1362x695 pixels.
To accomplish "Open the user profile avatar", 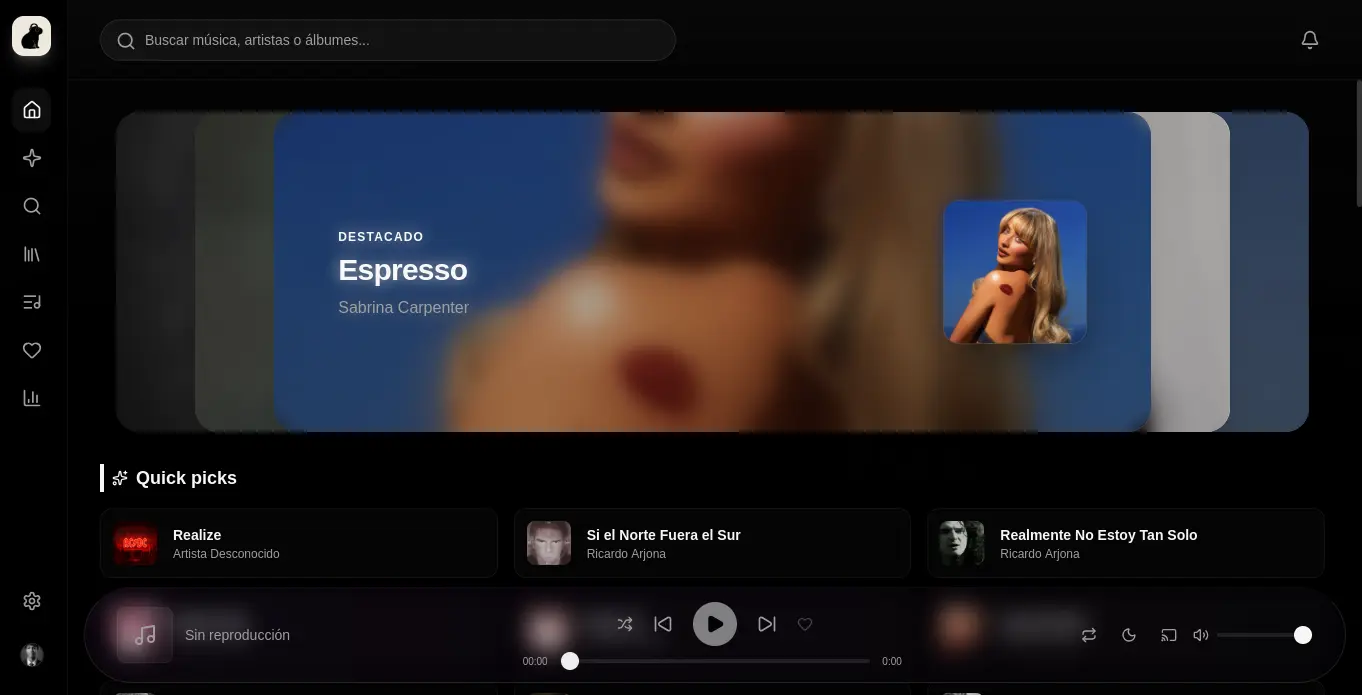I will [32, 655].
